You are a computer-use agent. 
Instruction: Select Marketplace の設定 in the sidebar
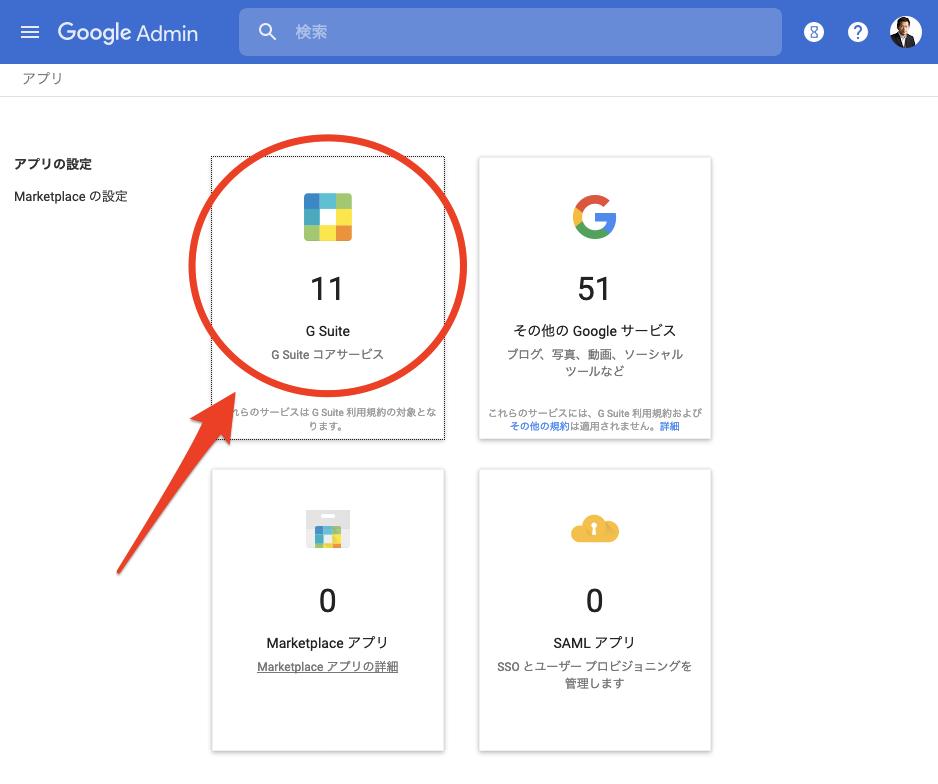(71, 197)
